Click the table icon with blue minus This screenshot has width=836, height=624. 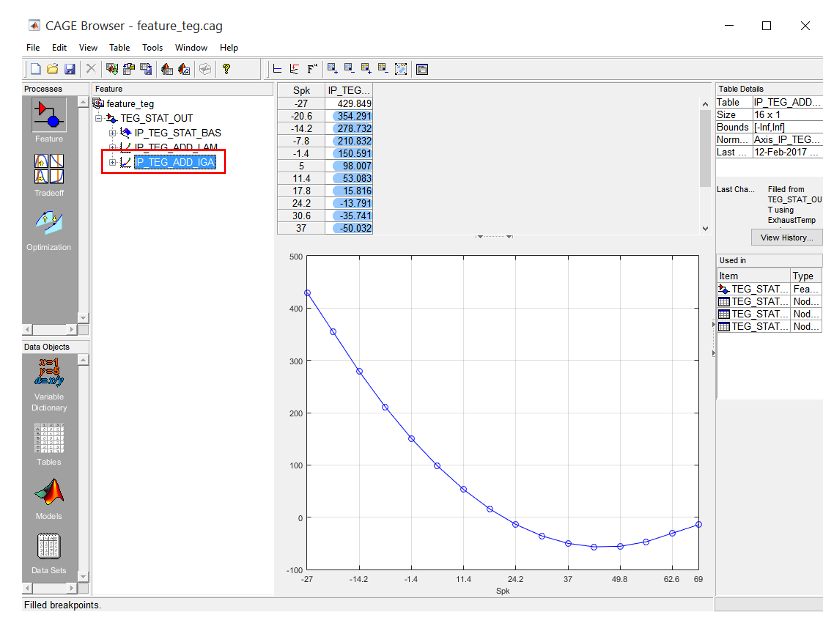pos(349,68)
